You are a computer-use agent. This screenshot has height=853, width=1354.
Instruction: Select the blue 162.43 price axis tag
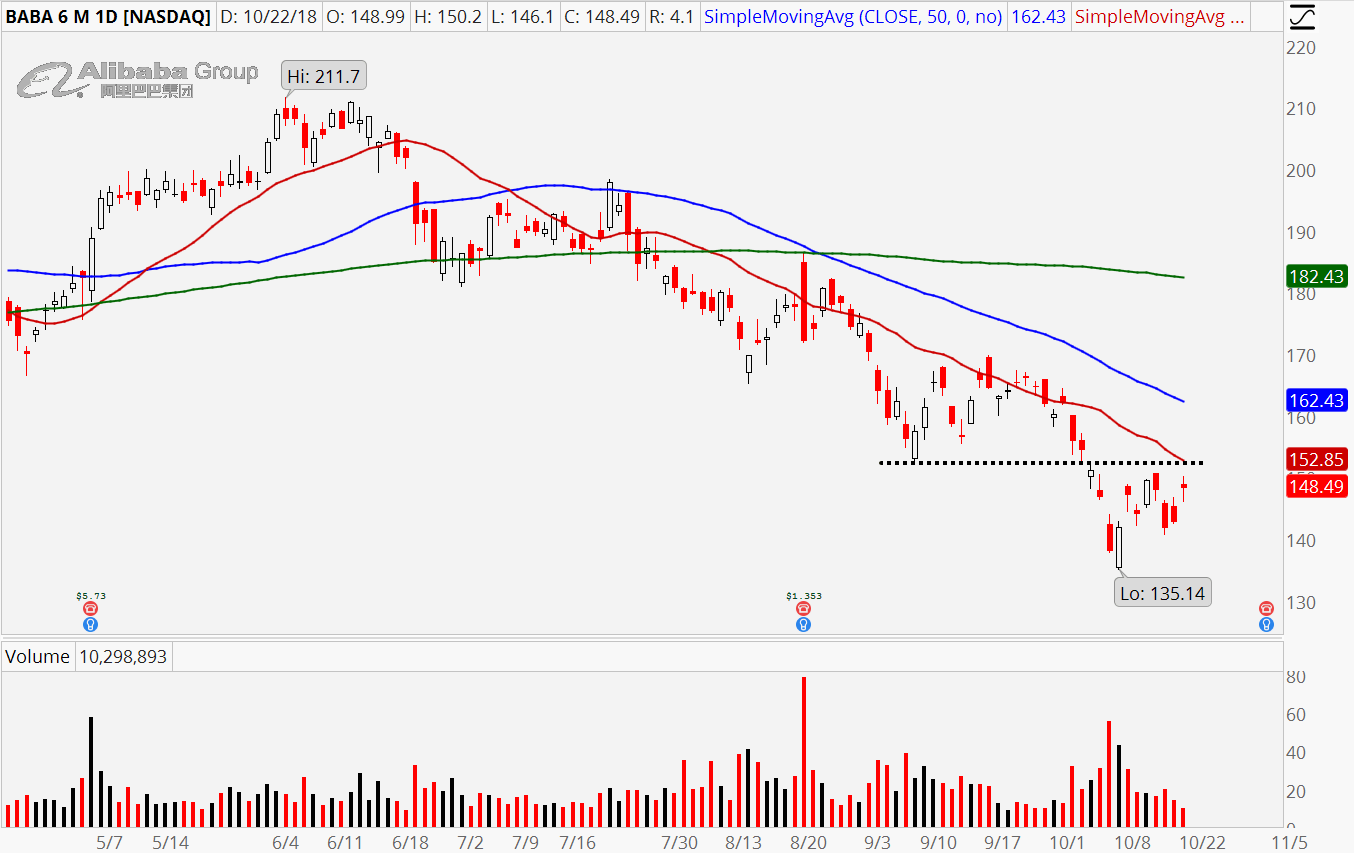click(x=1319, y=401)
